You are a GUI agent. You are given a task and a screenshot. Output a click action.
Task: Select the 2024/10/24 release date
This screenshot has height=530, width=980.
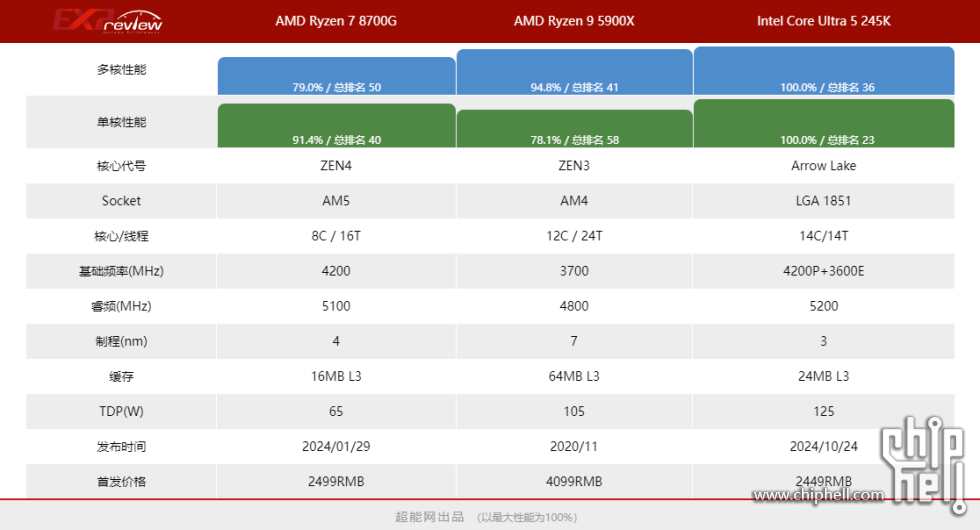(824, 446)
